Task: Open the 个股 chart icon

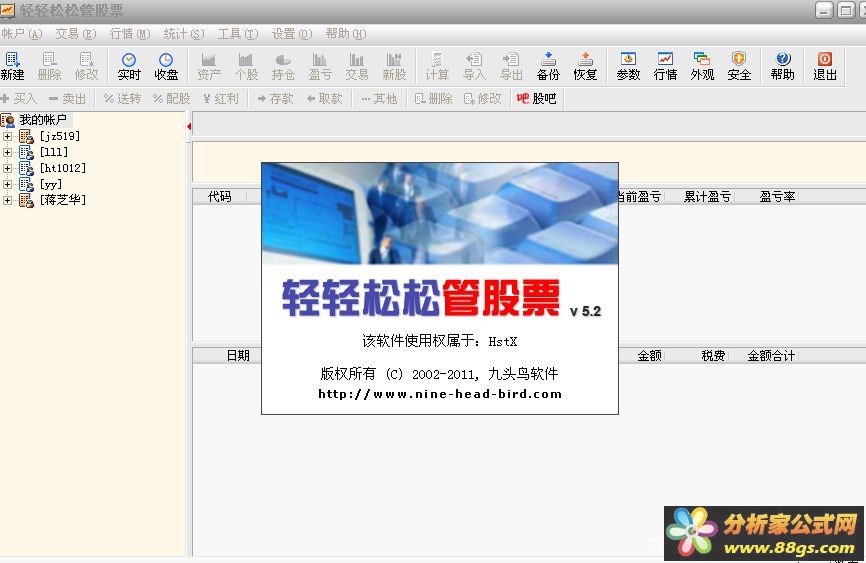Action: point(246,66)
